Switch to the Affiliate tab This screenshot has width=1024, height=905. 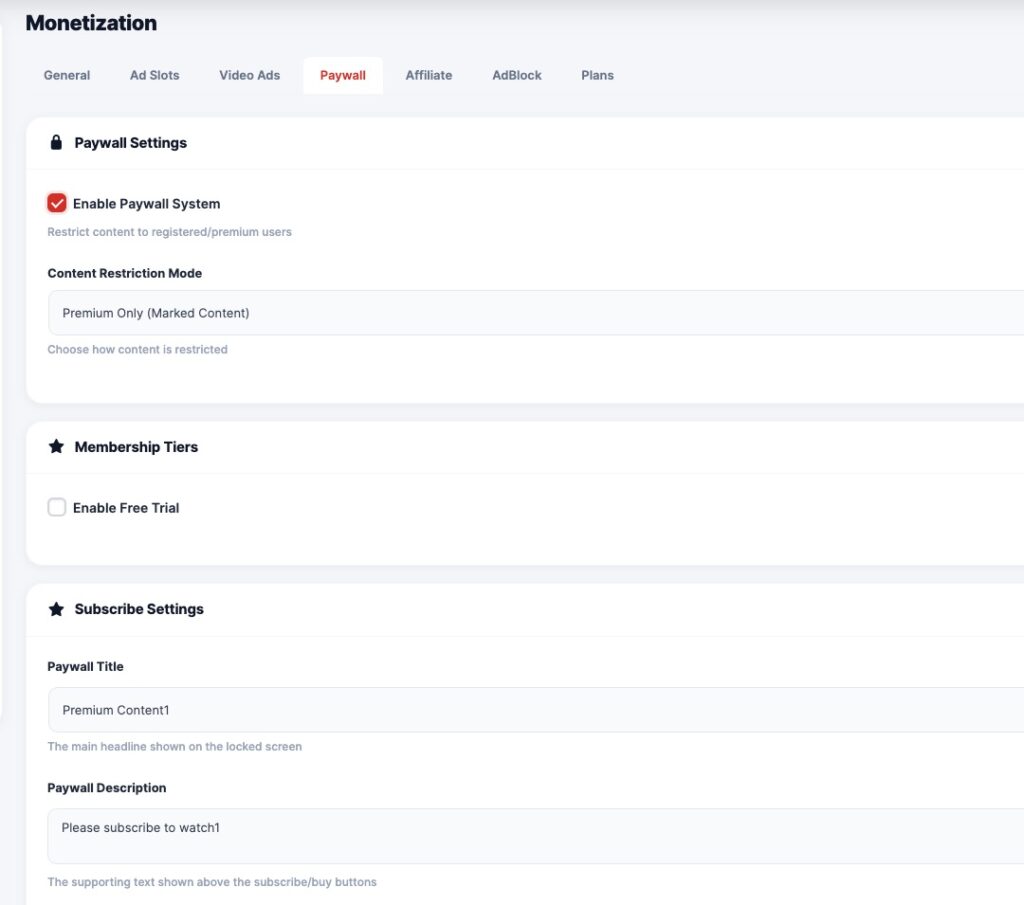[429, 75]
